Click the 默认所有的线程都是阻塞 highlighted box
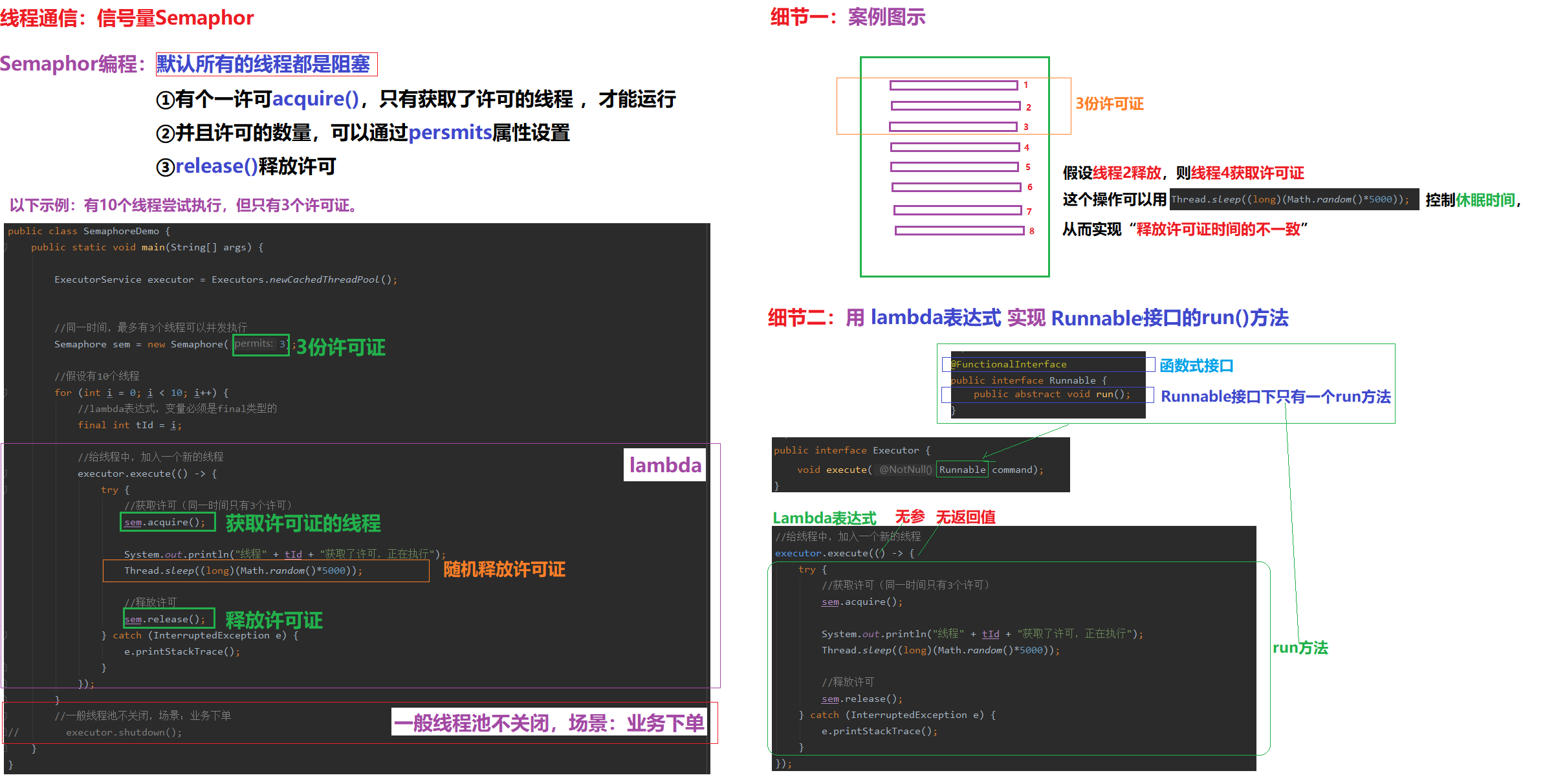 (266, 65)
